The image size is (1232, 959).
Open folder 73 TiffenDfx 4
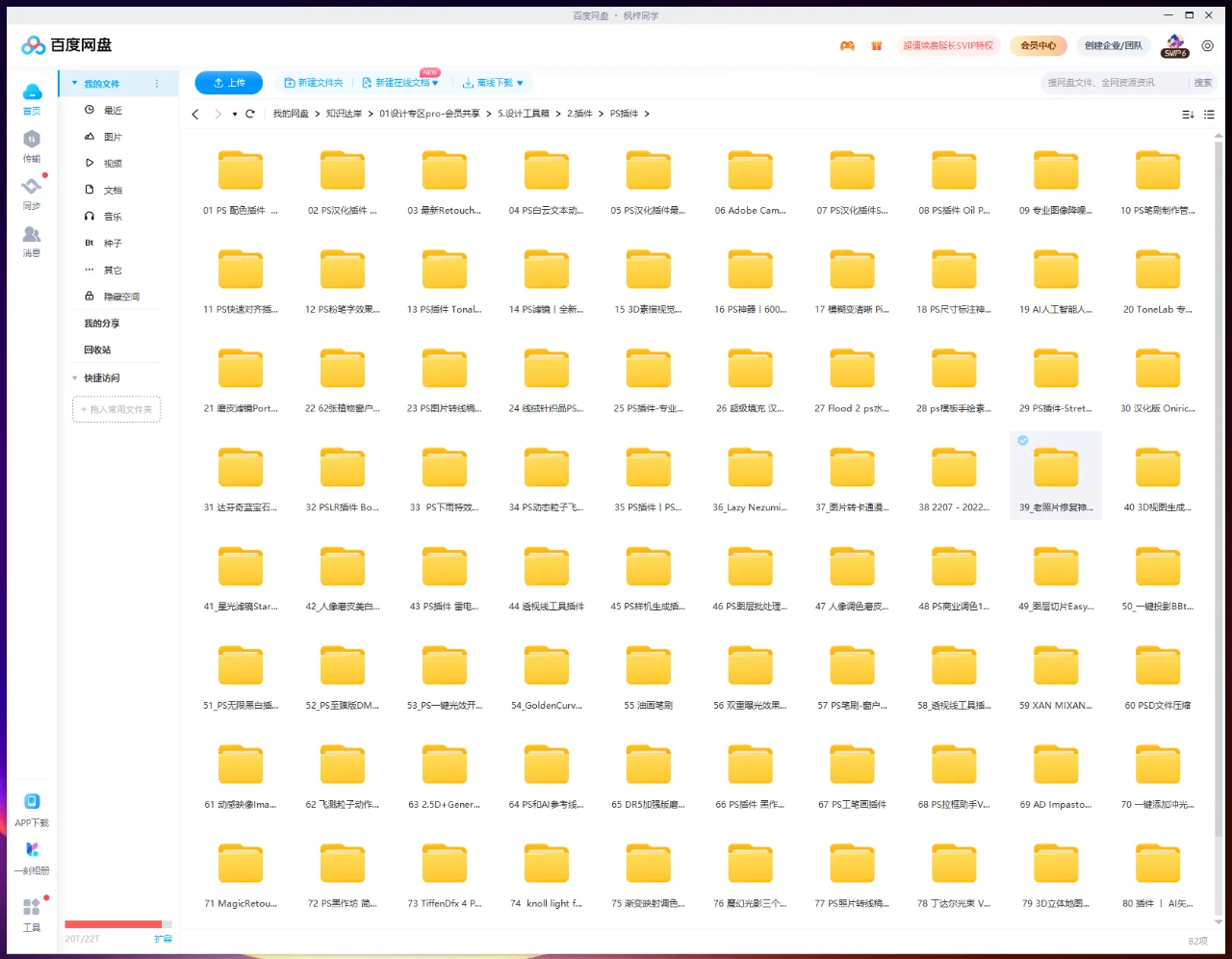click(445, 876)
